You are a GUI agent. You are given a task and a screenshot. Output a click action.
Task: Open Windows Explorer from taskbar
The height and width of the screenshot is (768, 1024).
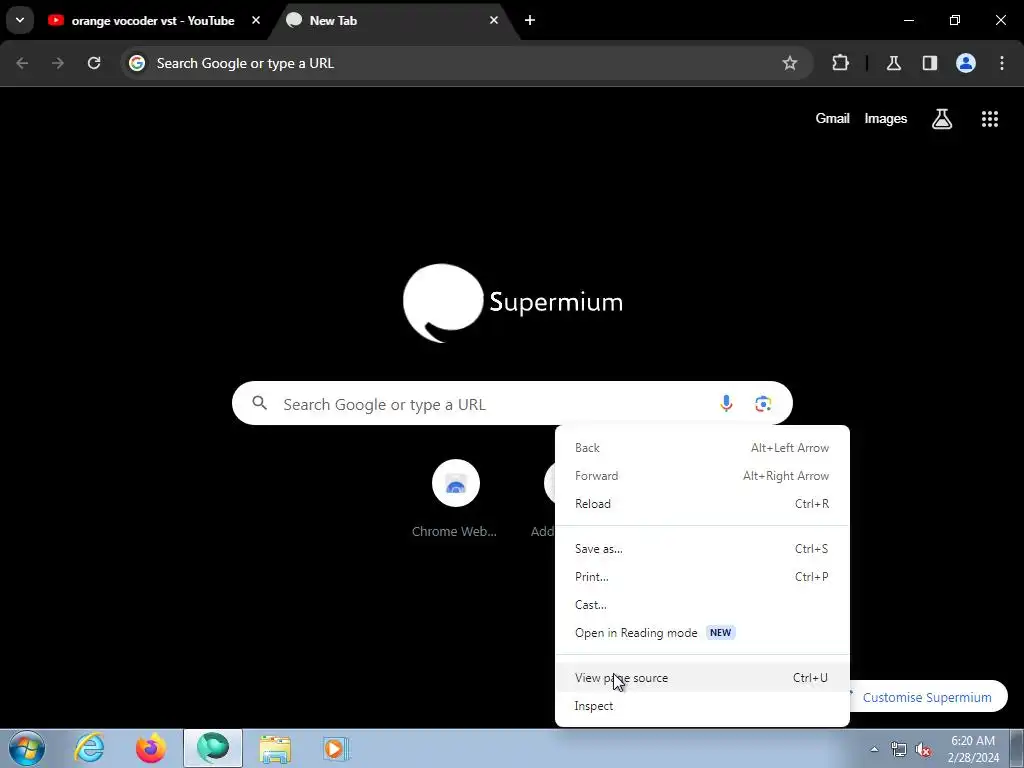(275, 749)
